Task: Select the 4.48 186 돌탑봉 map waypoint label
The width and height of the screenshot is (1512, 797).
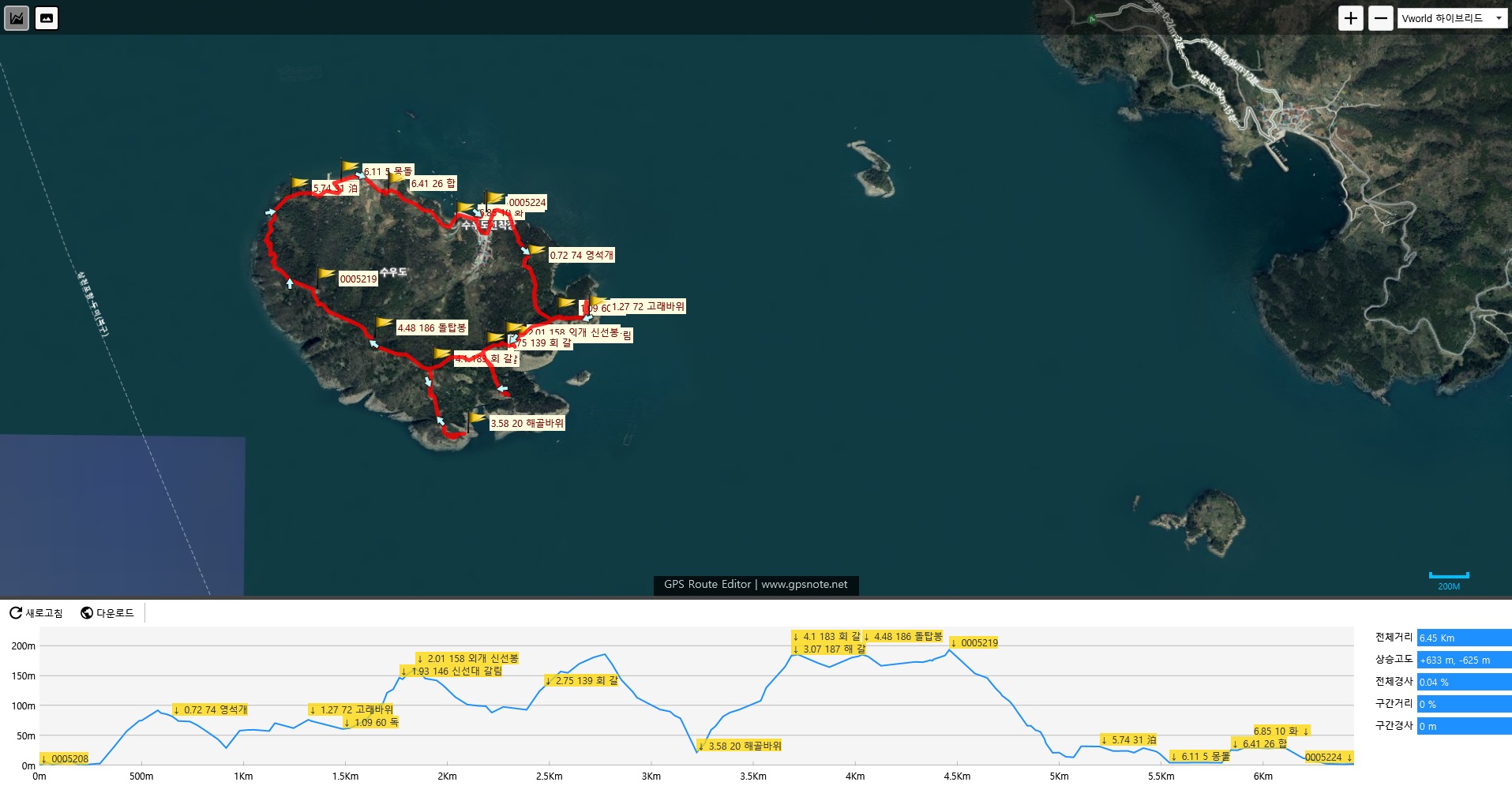Action: pos(432,327)
